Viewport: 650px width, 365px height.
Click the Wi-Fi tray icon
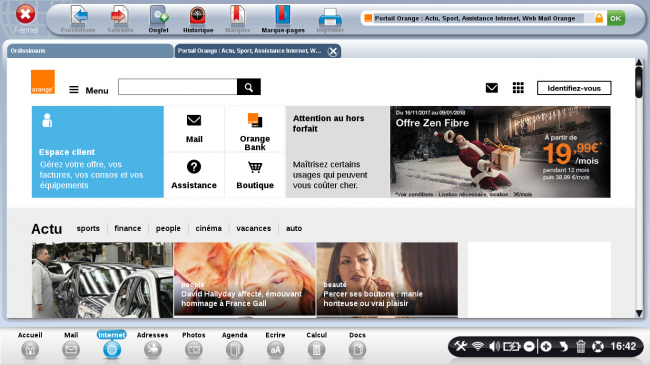point(478,346)
